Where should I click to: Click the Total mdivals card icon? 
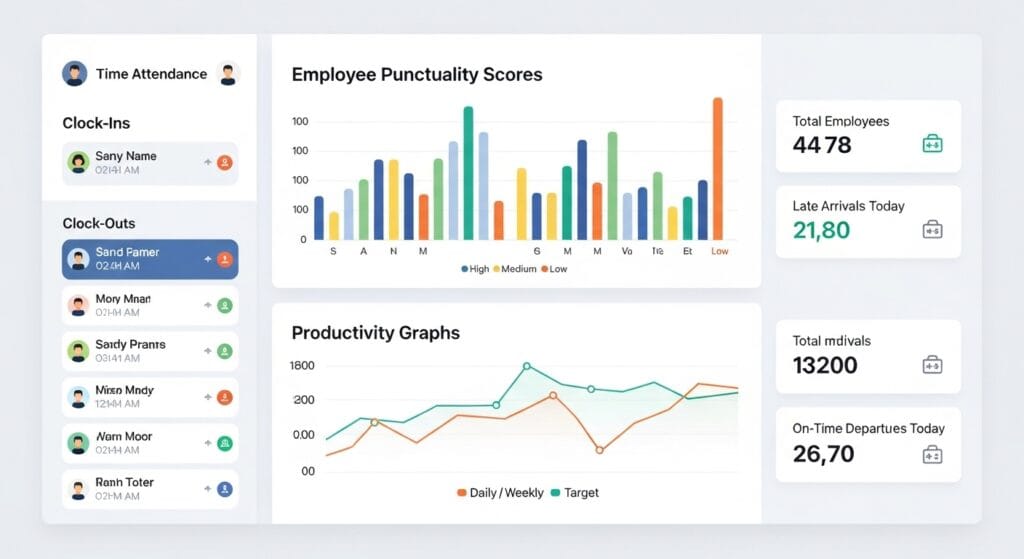932,365
